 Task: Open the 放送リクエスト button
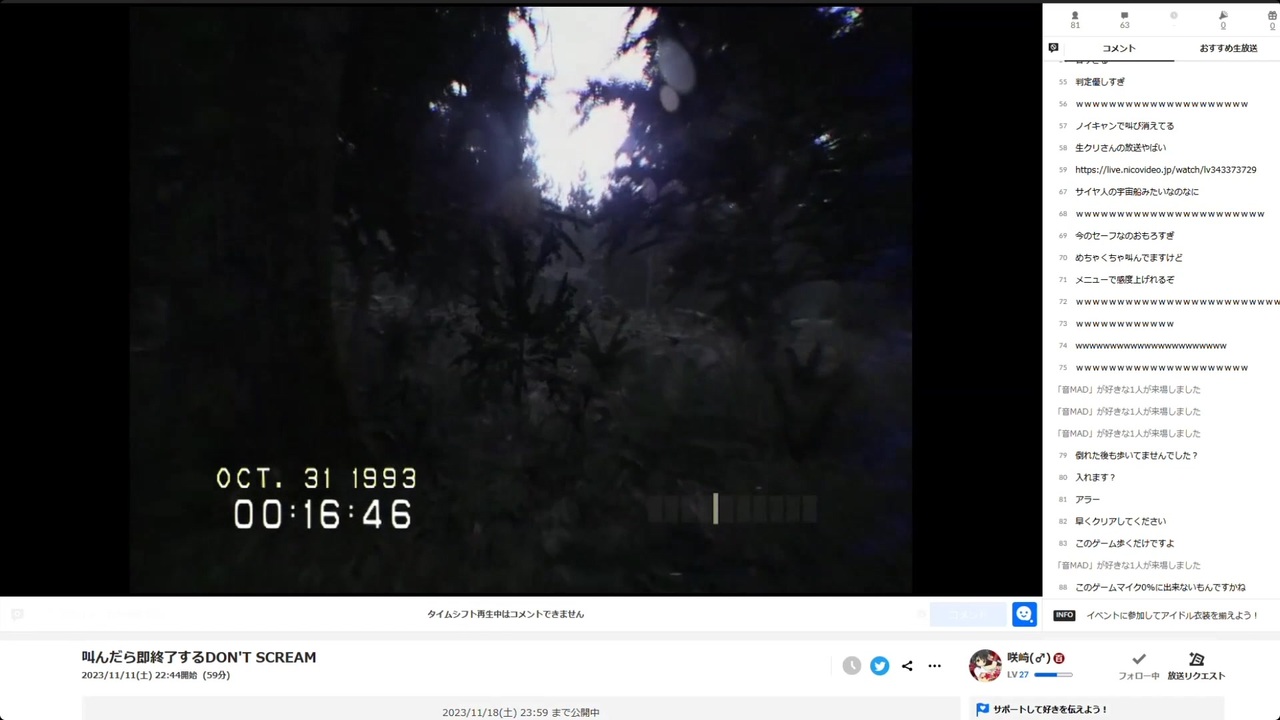click(x=1196, y=666)
